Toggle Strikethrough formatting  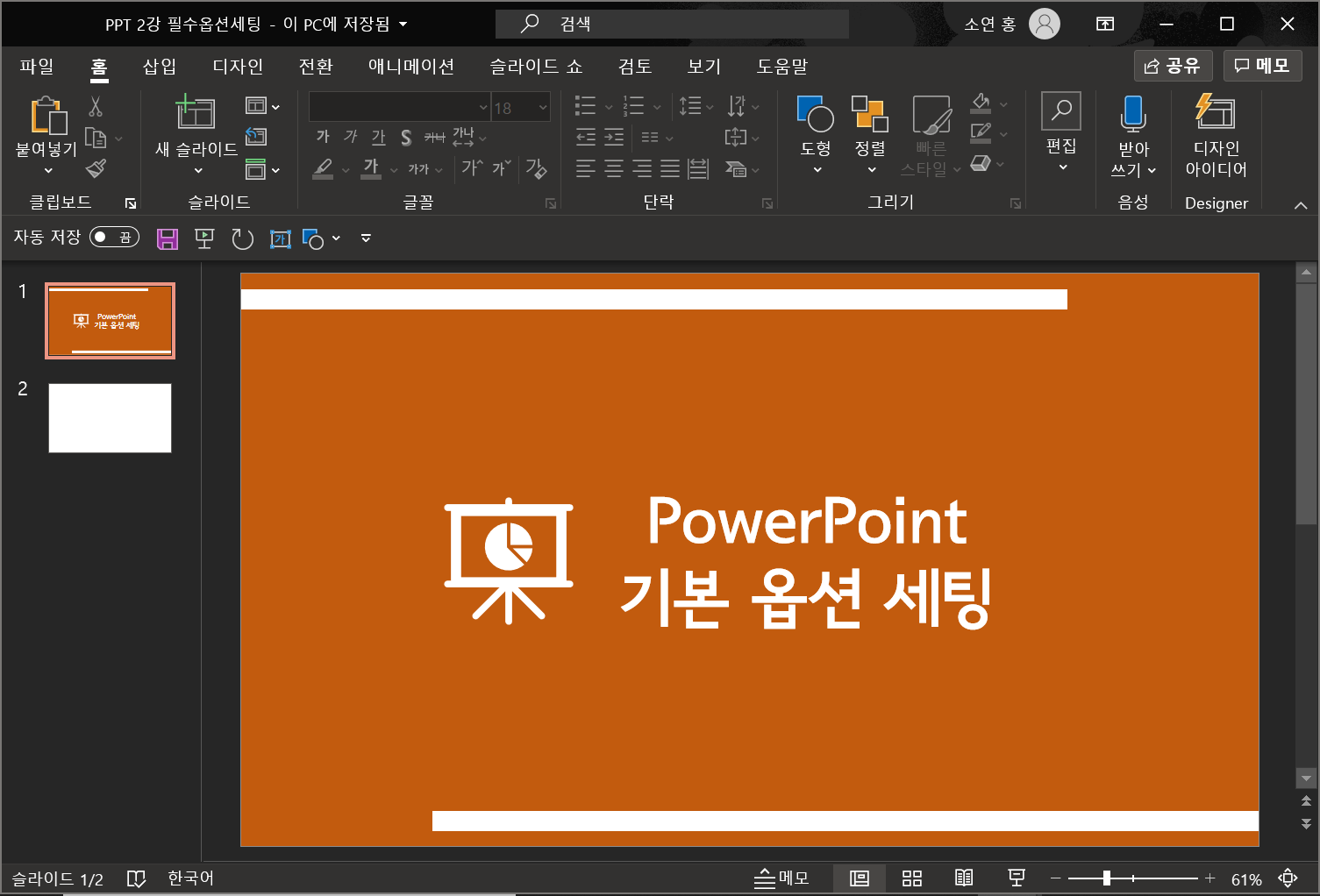coord(434,137)
